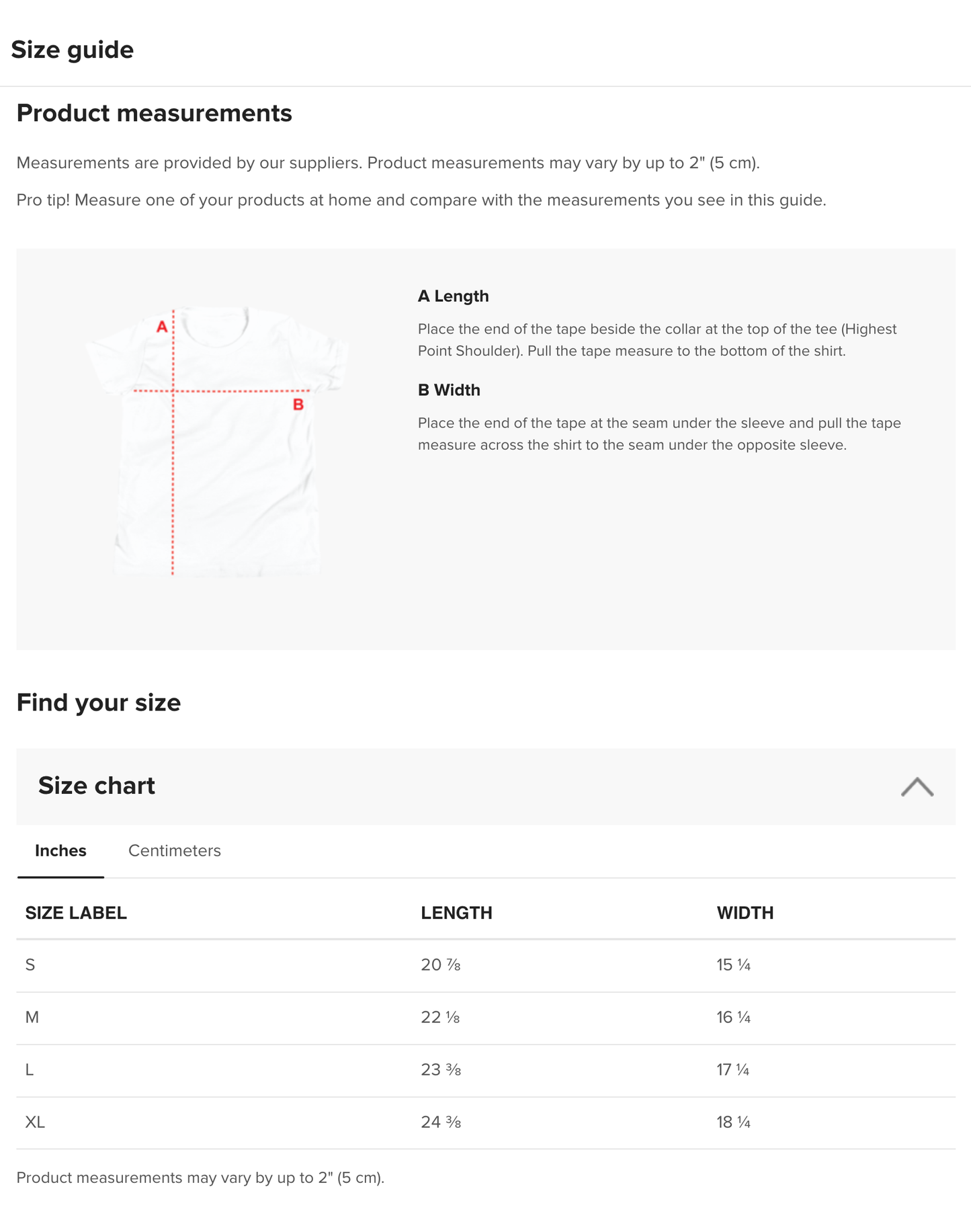This screenshot has width=971, height=1232.
Task: Select the L size label row
Action: (x=30, y=1070)
